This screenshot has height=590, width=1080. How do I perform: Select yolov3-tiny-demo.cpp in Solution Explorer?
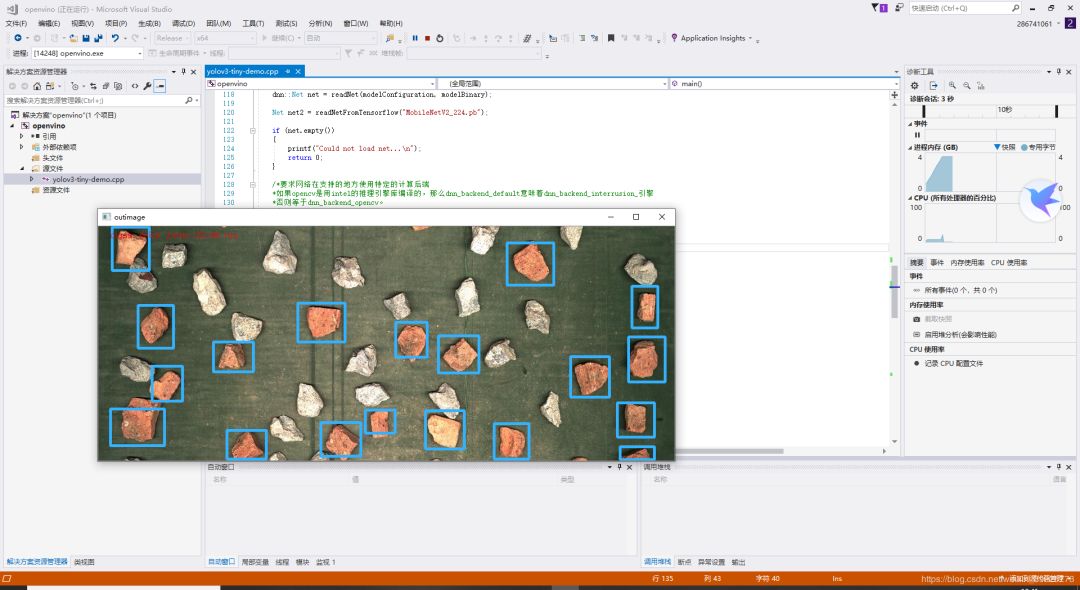click(88, 179)
